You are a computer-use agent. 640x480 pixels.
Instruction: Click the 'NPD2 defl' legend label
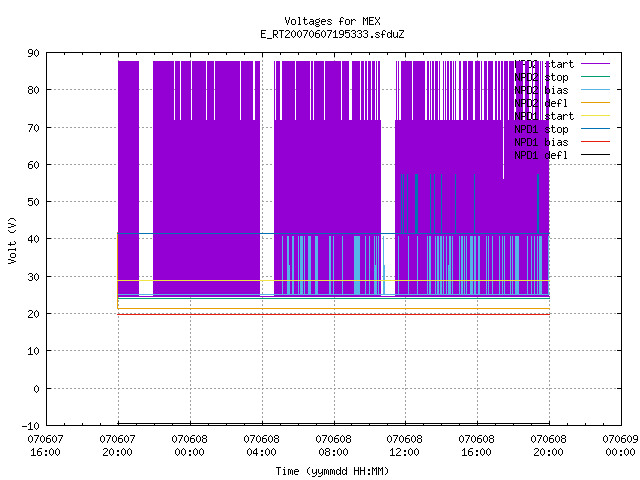[x=541, y=103]
